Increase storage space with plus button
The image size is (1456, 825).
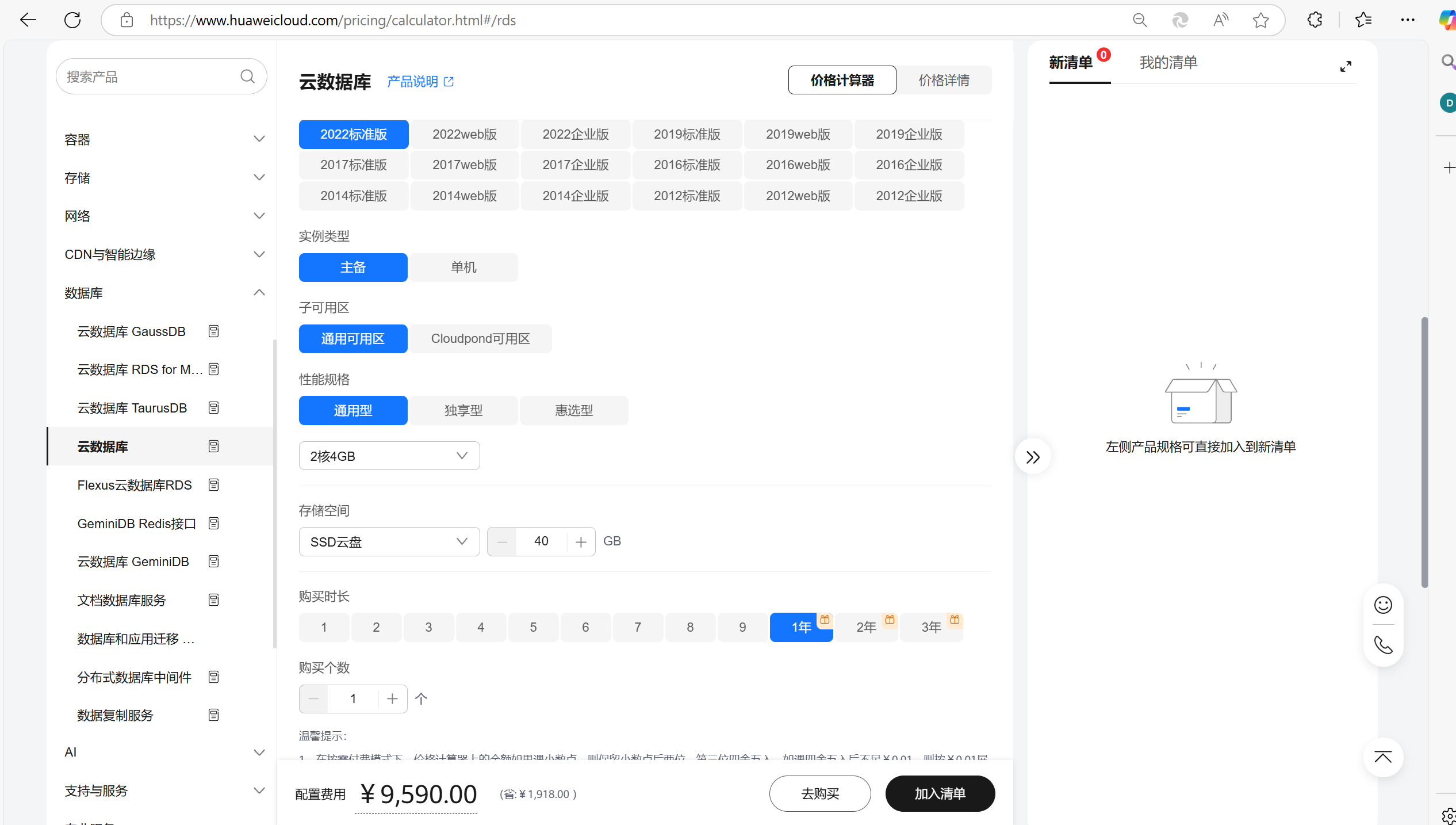[x=581, y=542]
